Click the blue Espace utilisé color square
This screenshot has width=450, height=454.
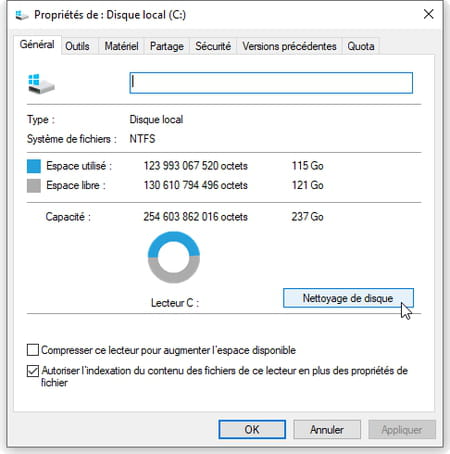click(x=34, y=166)
